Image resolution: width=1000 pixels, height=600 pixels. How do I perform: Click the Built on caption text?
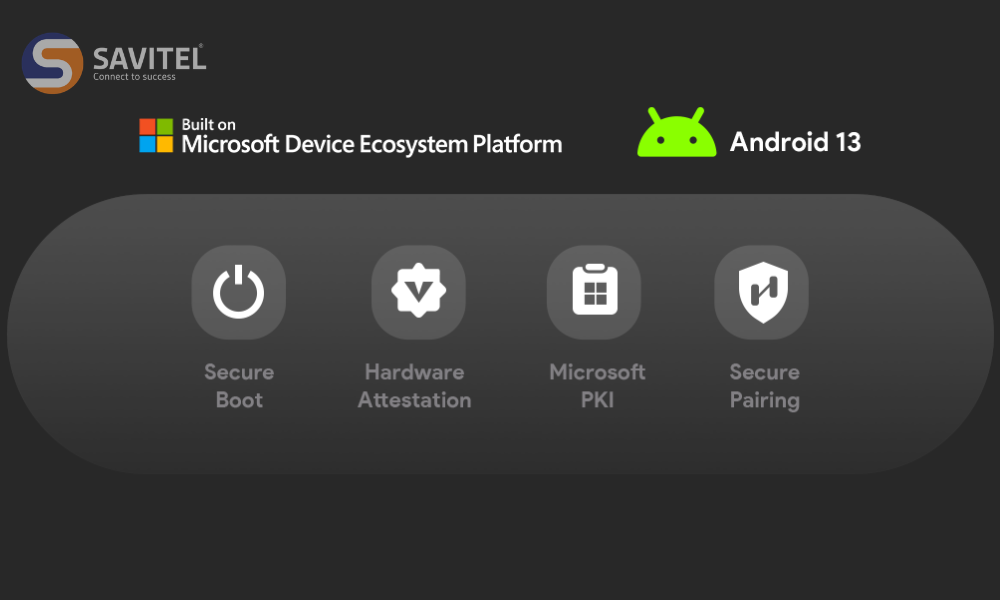(208, 124)
